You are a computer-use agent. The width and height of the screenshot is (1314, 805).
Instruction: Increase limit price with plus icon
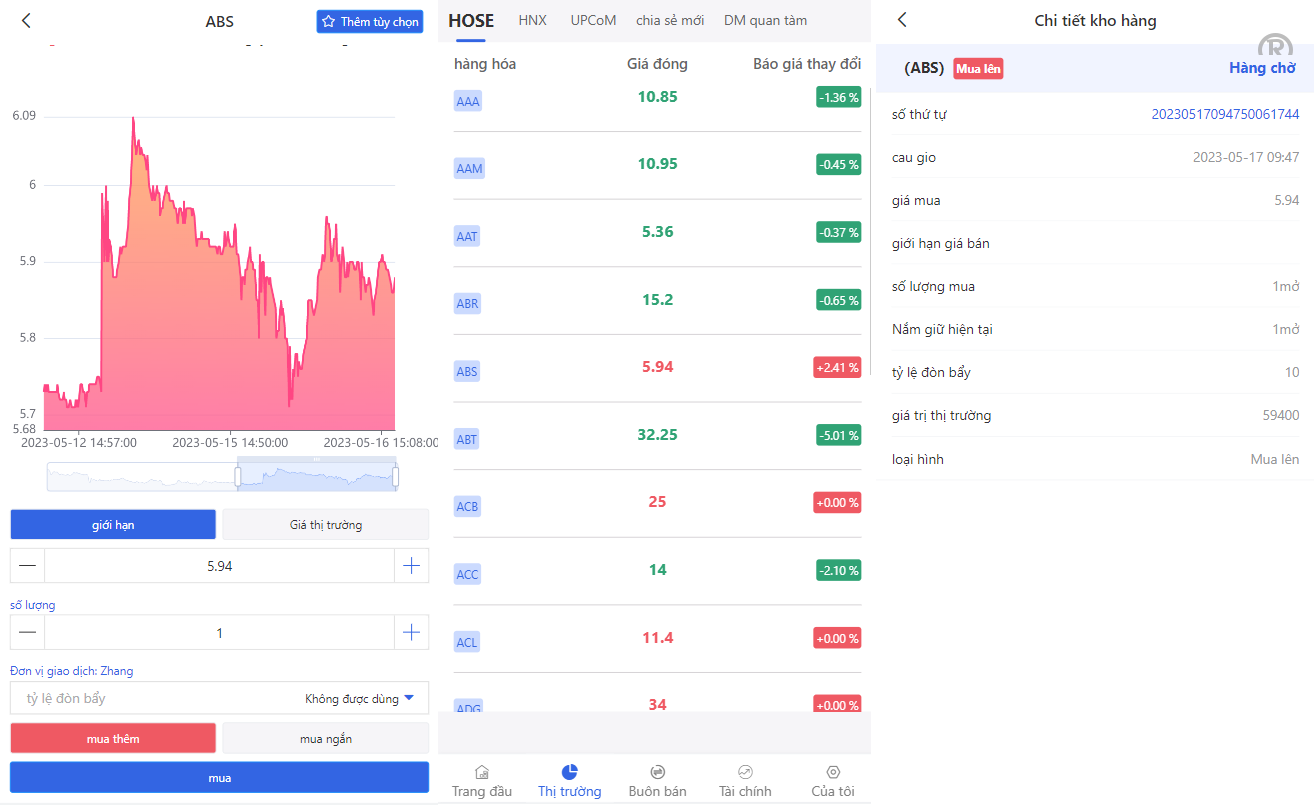coord(411,566)
